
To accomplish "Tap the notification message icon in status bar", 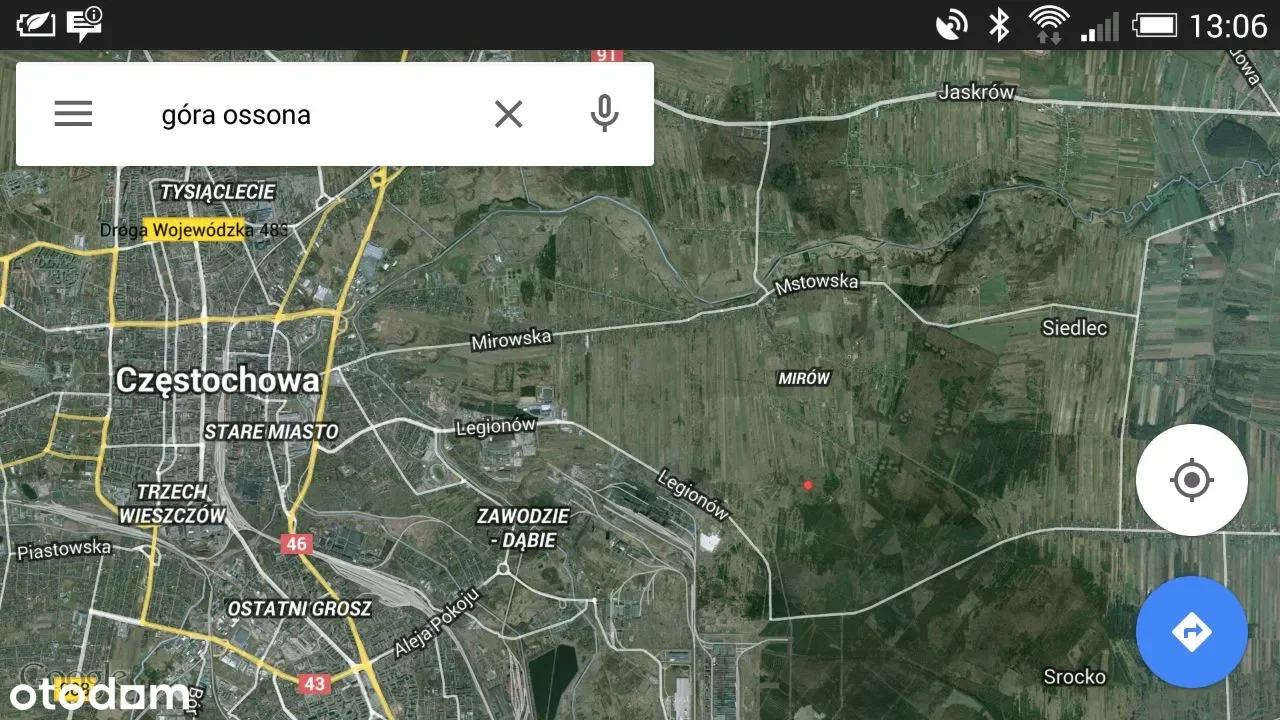I will click(x=84, y=24).
